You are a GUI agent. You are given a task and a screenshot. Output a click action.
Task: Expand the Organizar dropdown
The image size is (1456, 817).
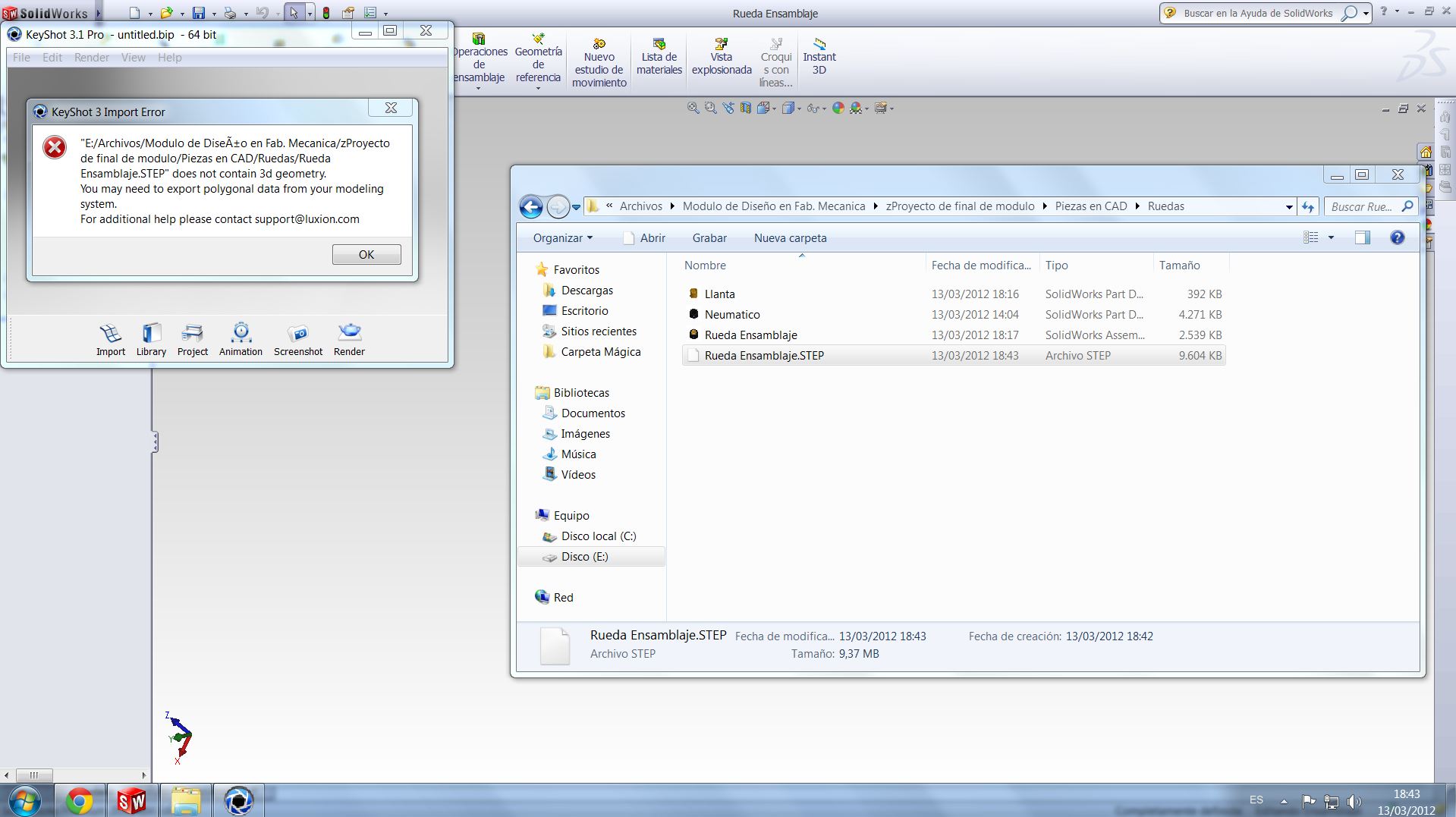point(562,238)
